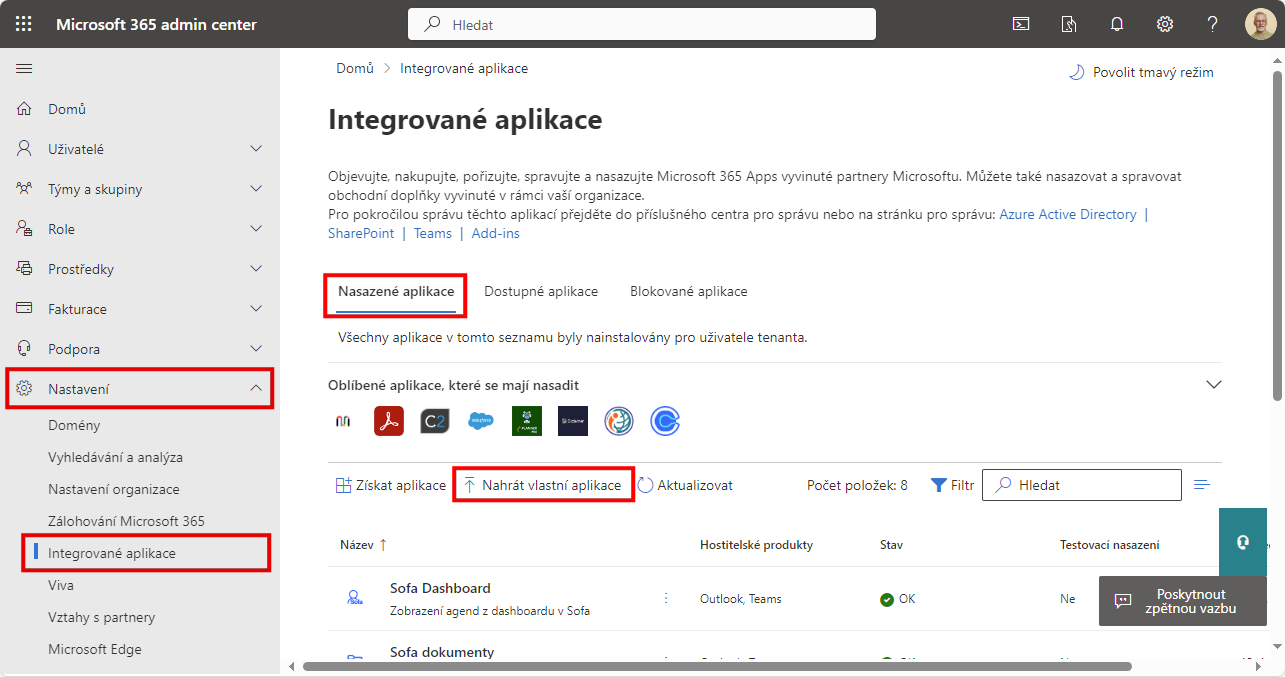This screenshot has height=677, width=1285.
Task: Open the Sofa dokumenty app name
Action: pos(442,652)
